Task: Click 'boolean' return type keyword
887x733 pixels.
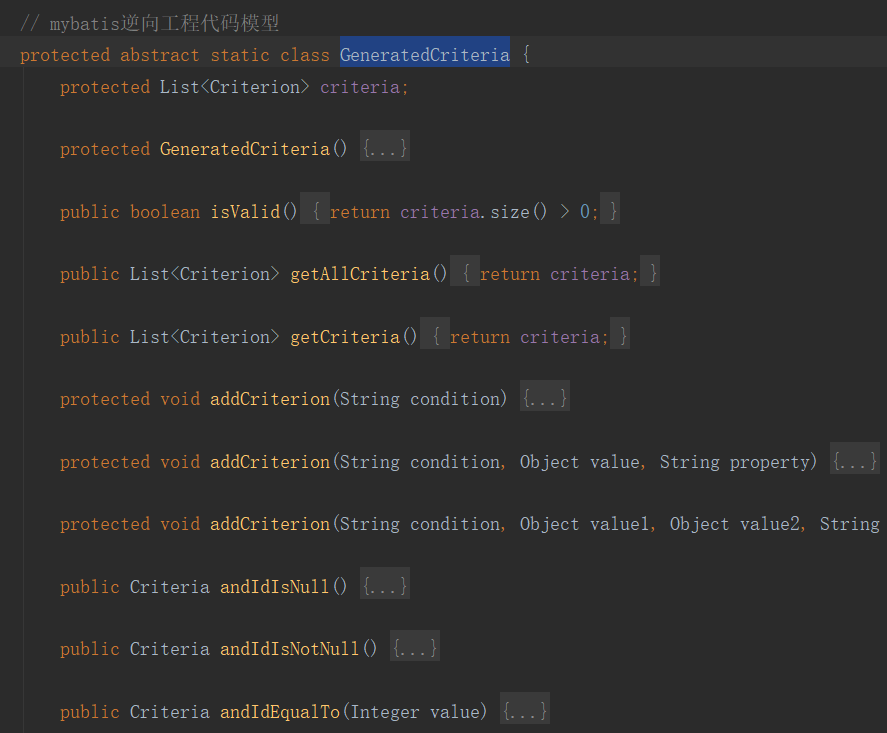Action: coord(165,212)
